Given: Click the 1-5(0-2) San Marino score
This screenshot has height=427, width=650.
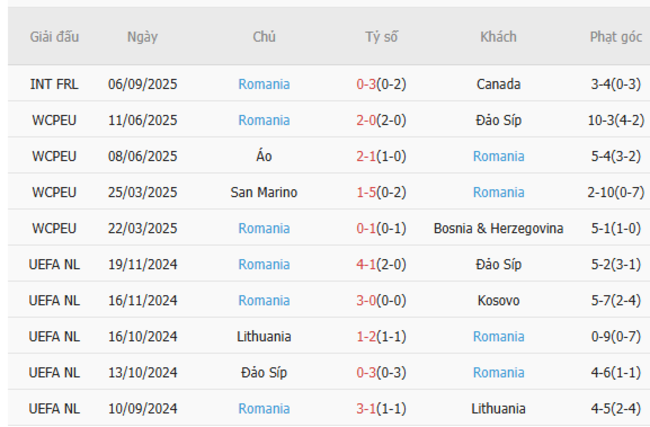Looking at the screenshot, I should pyautogui.click(x=381, y=192).
